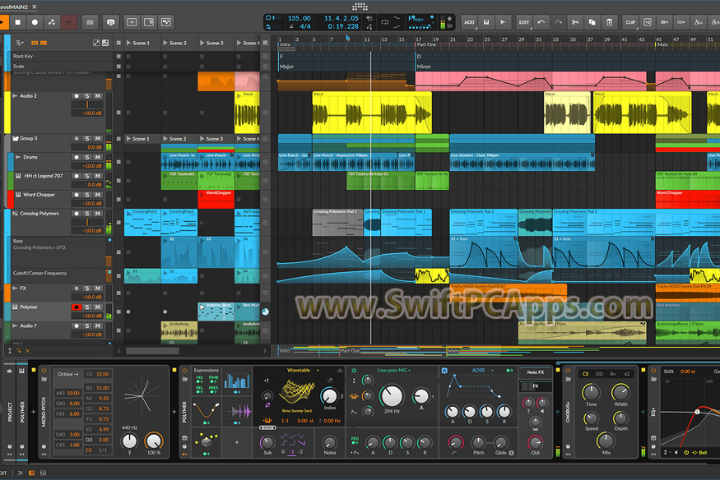Open the Wavetable oscillator type dropdown
This screenshot has height=480, width=720.
point(303,370)
